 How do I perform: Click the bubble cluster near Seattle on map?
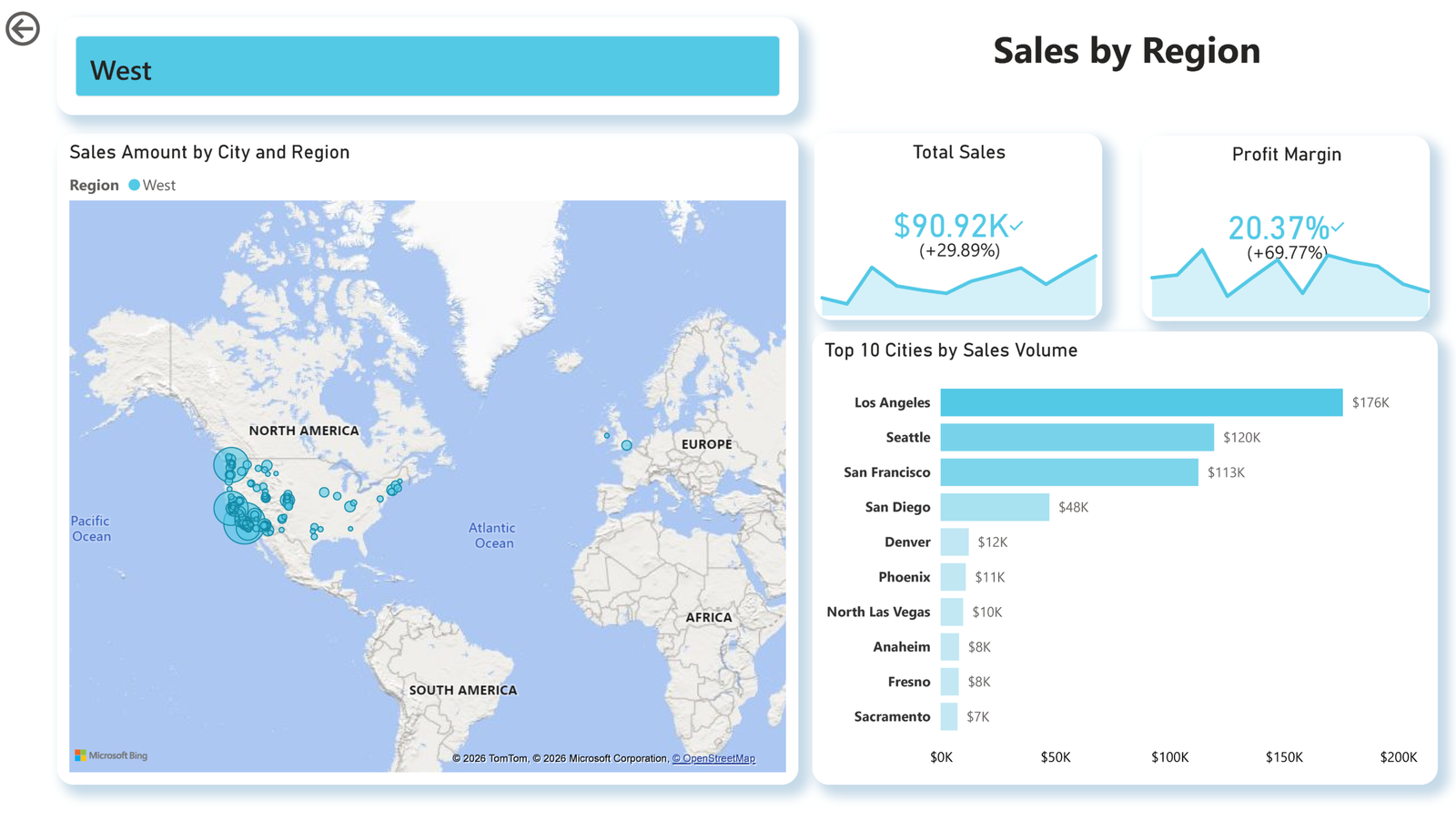(x=229, y=464)
